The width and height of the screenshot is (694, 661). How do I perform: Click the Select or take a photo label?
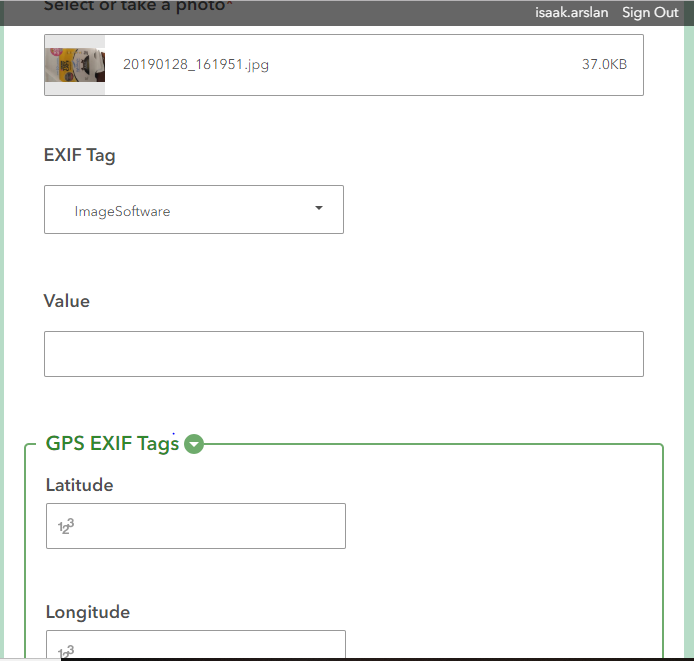(x=137, y=6)
